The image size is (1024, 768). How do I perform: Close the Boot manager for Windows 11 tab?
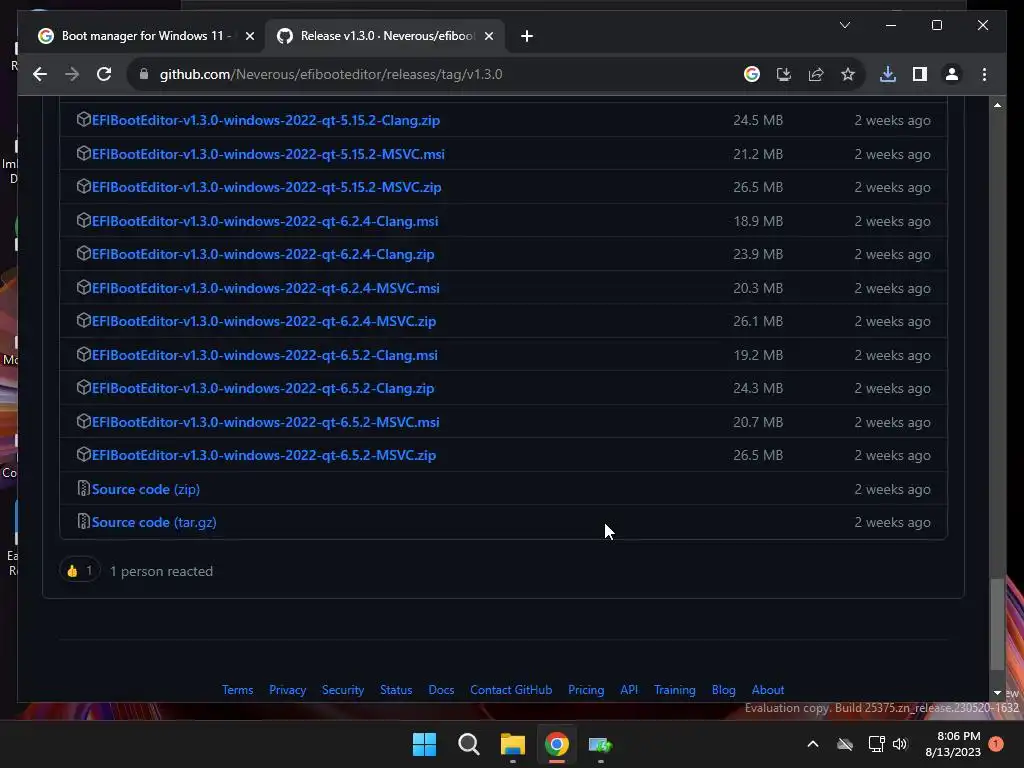tap(249, 36)
